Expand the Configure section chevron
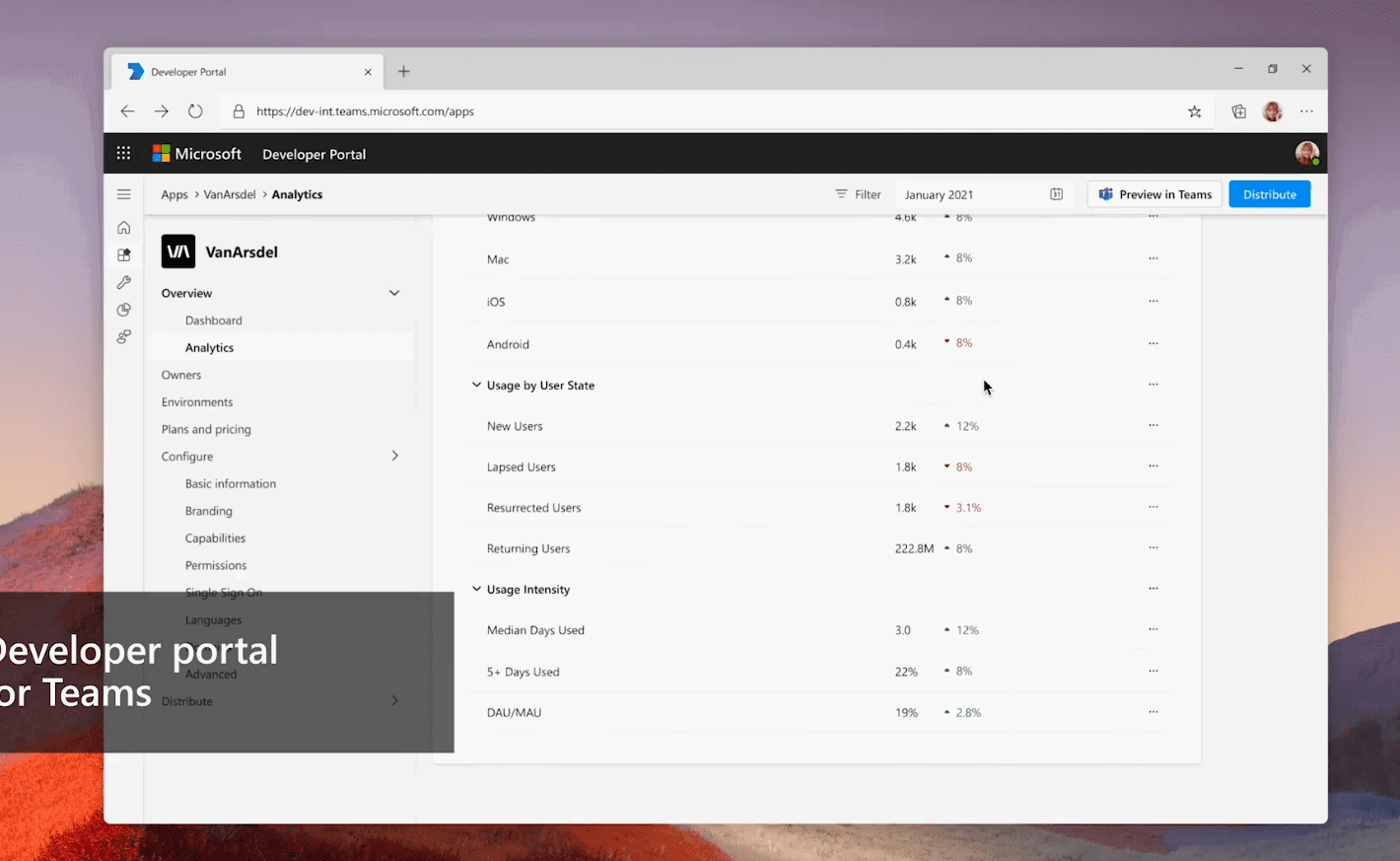 click(x=394, y=456)
